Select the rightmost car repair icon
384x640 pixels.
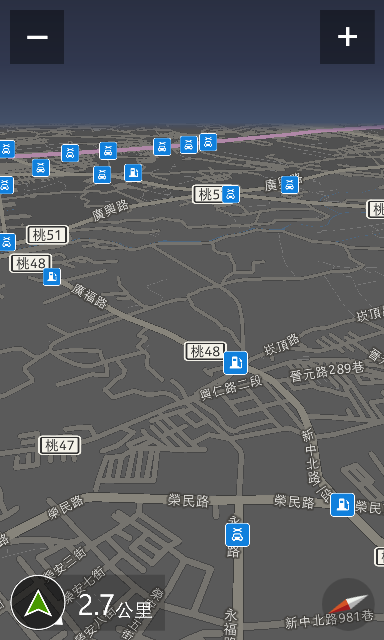pos(289,185)
